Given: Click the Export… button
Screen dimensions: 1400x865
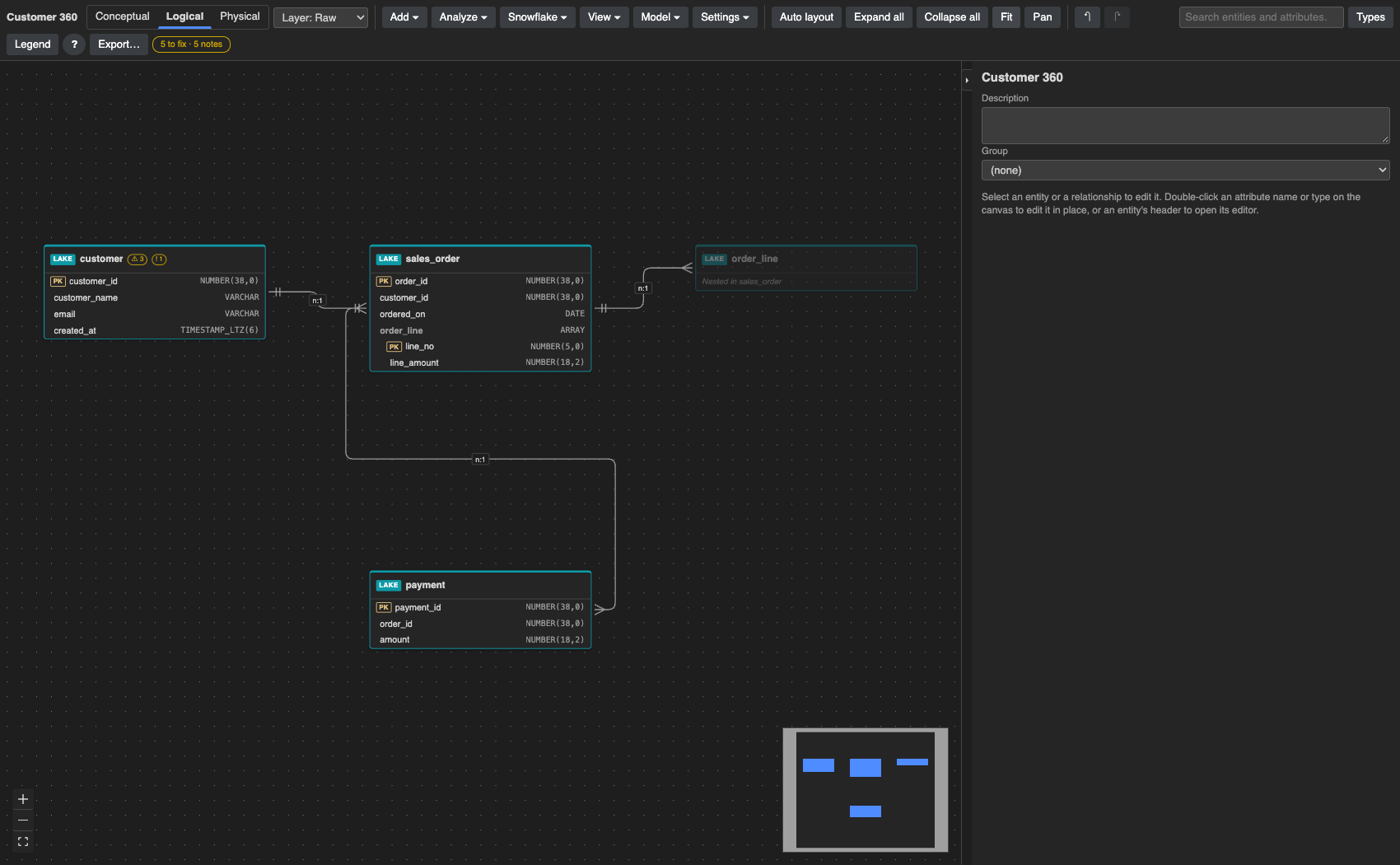Looking at the screenshot, I should pos(119,44).
